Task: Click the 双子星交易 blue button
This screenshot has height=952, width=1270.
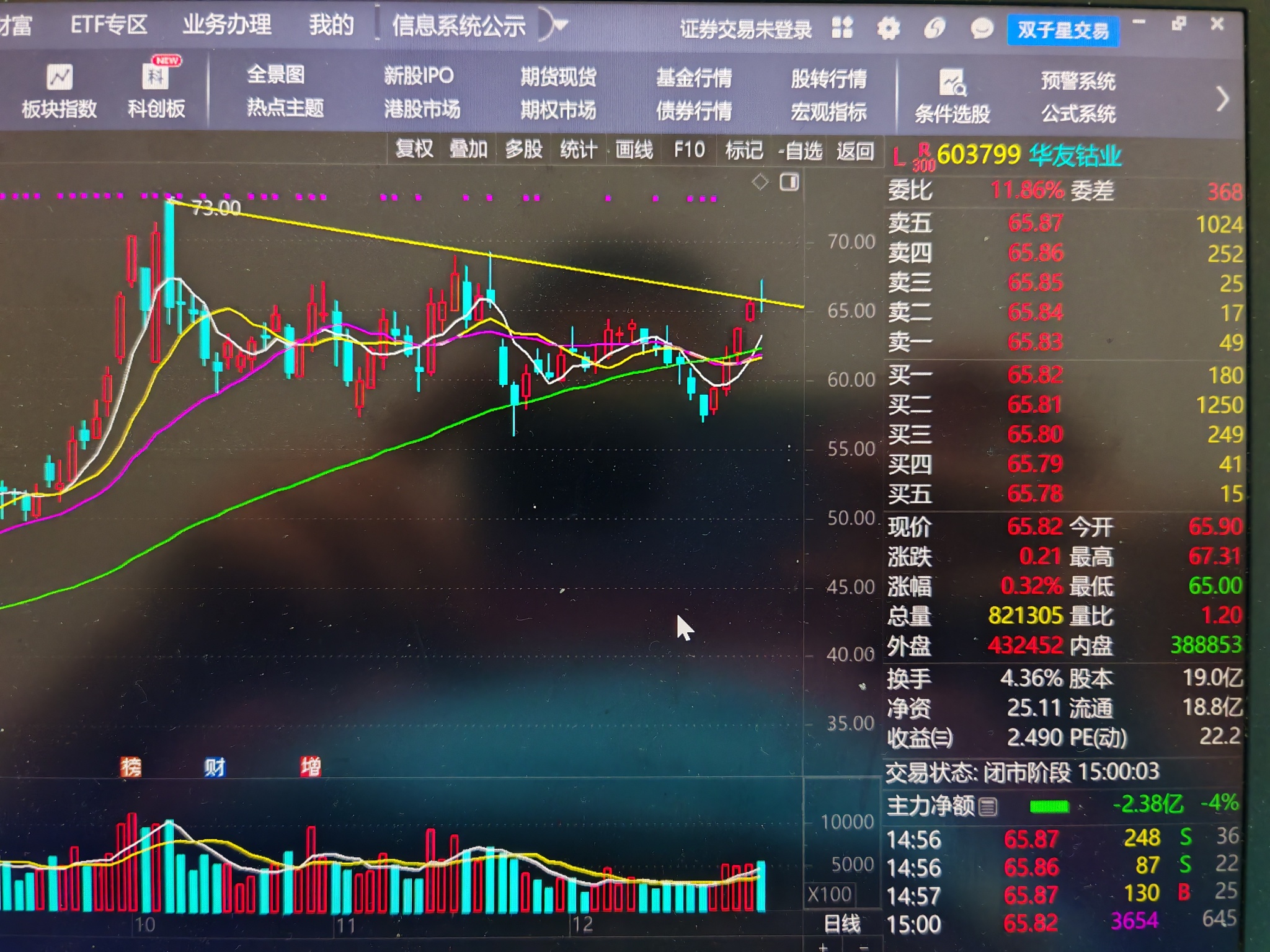Action: click(1063, 30)
